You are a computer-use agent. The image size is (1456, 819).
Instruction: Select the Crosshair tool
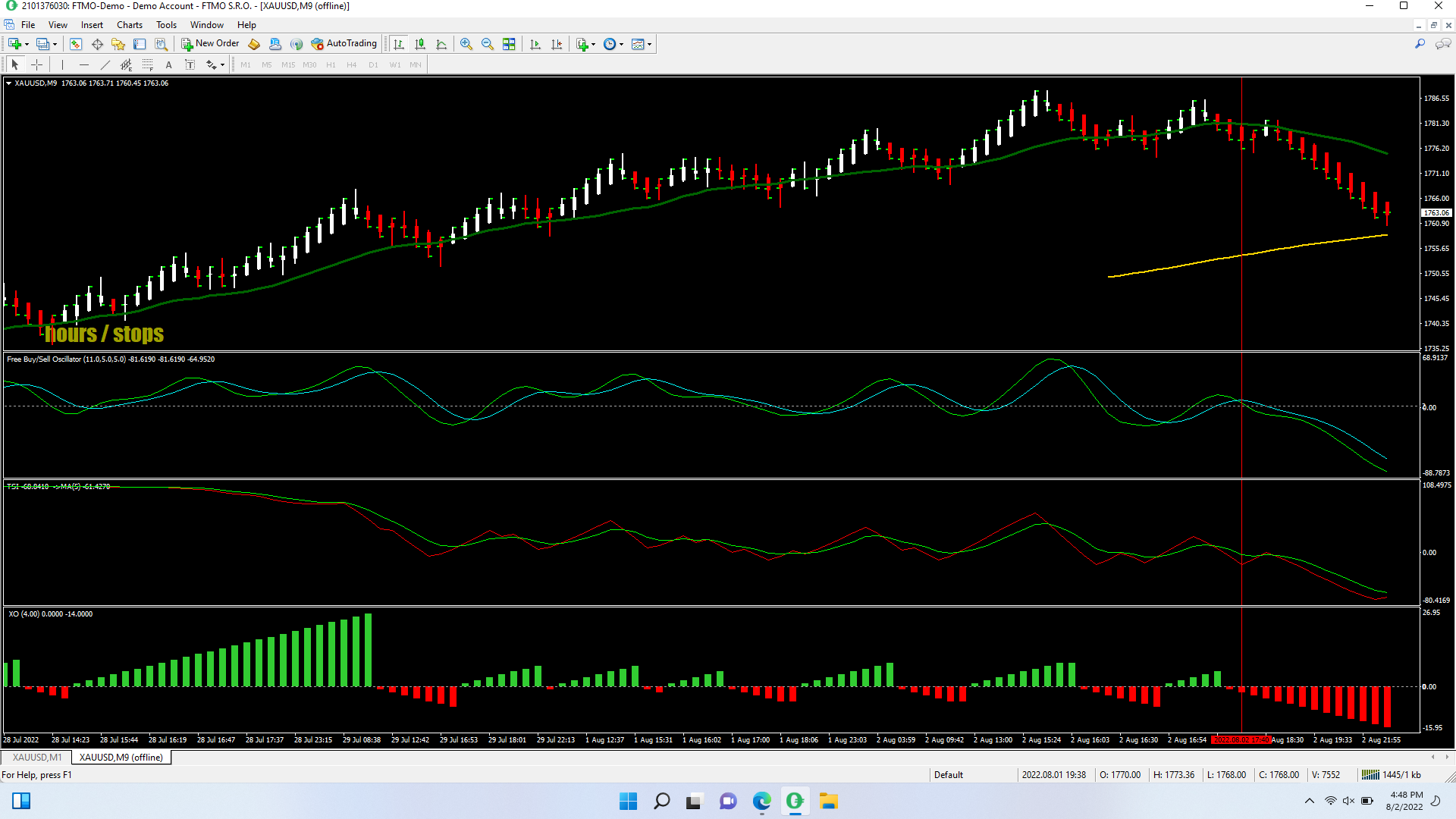pyautogui.click(x=36, y=65)
